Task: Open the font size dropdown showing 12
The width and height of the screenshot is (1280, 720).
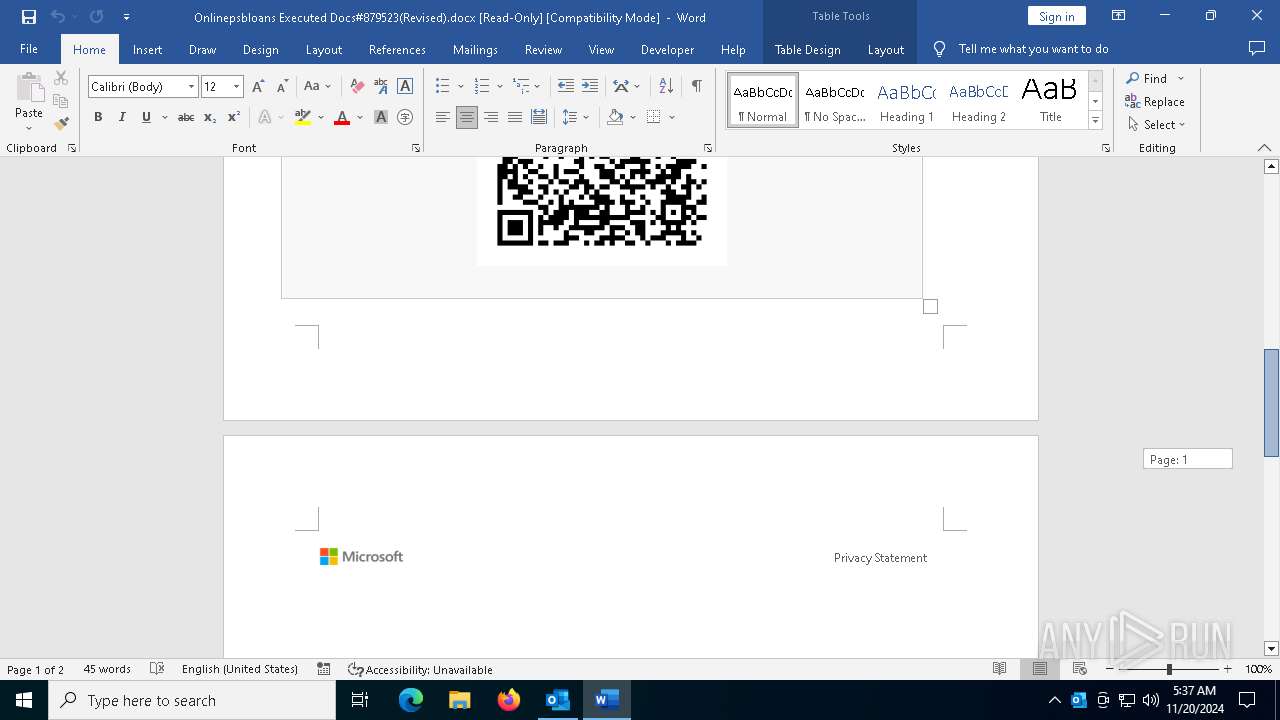Action: [236, 87]
